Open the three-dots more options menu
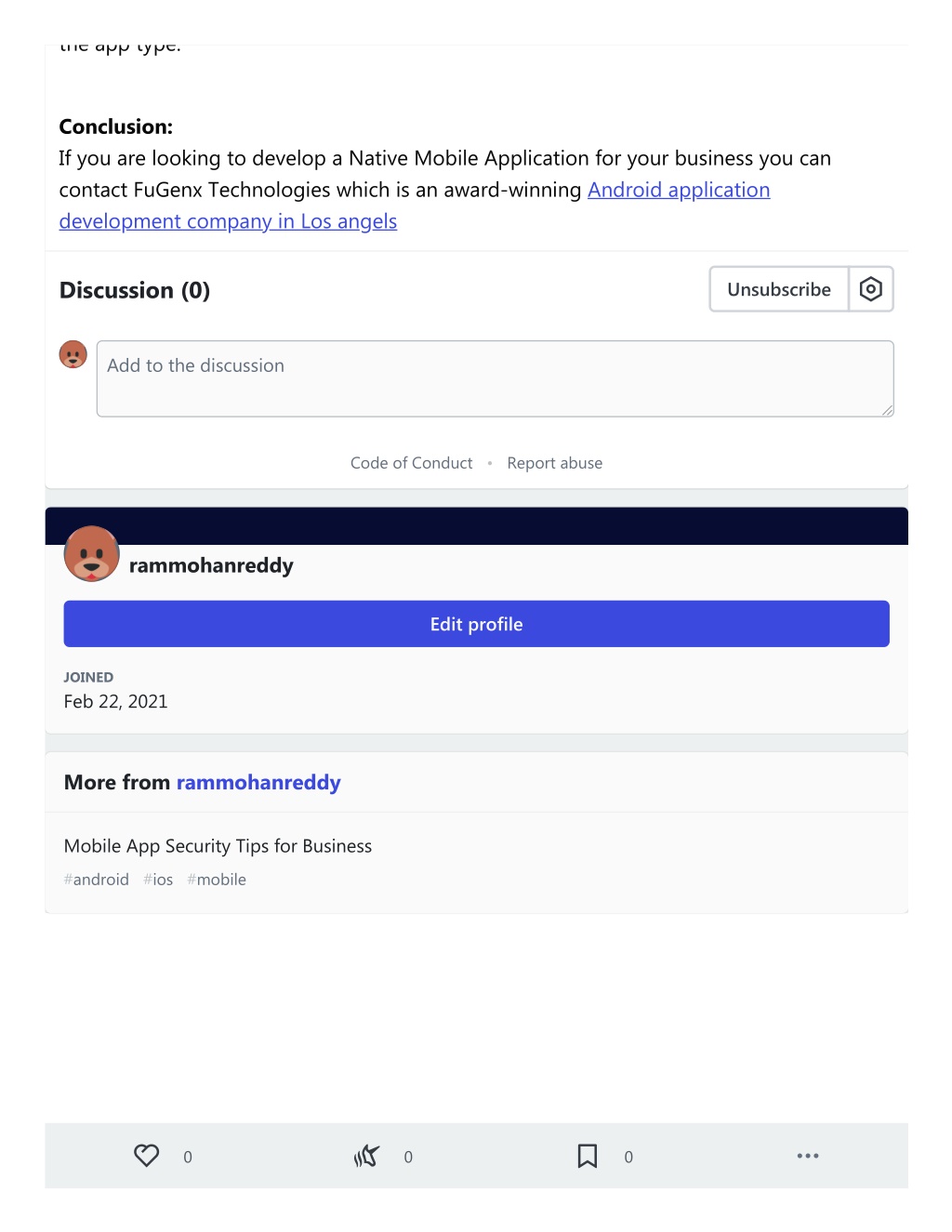 pyautogui.click(x=808, y=1156)
